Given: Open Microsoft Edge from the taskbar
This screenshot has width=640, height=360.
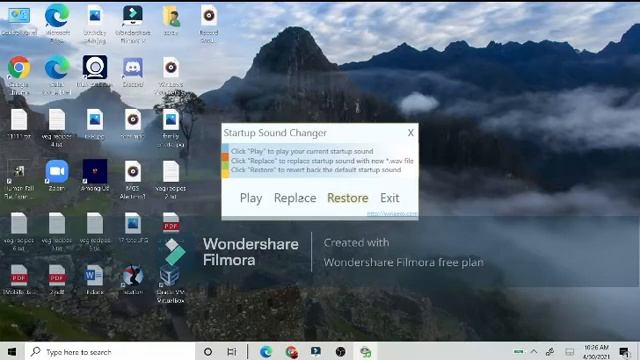Looking at the screenshot, I should tap(266, 351).
